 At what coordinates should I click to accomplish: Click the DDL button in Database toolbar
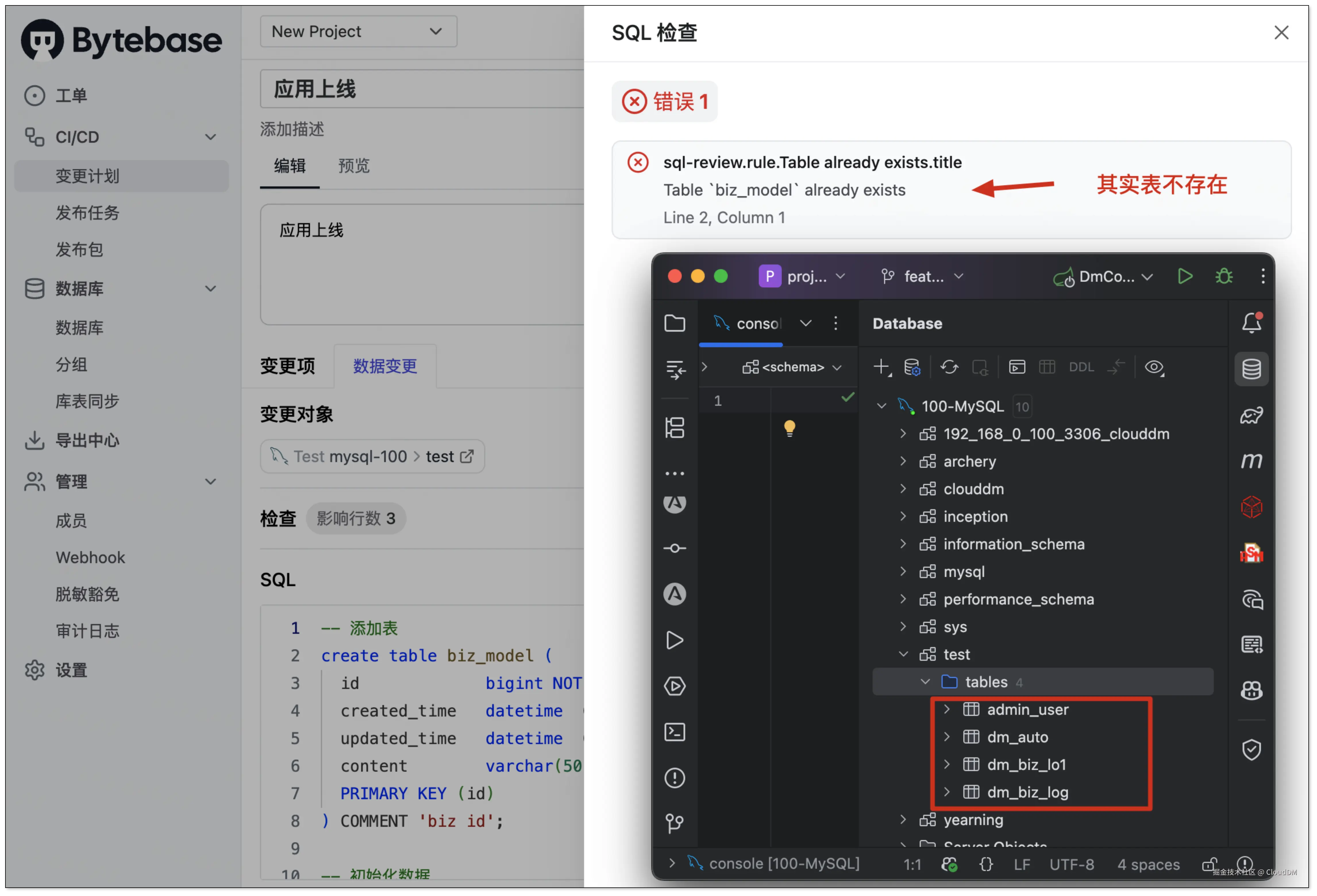[x=1081, y=367]
